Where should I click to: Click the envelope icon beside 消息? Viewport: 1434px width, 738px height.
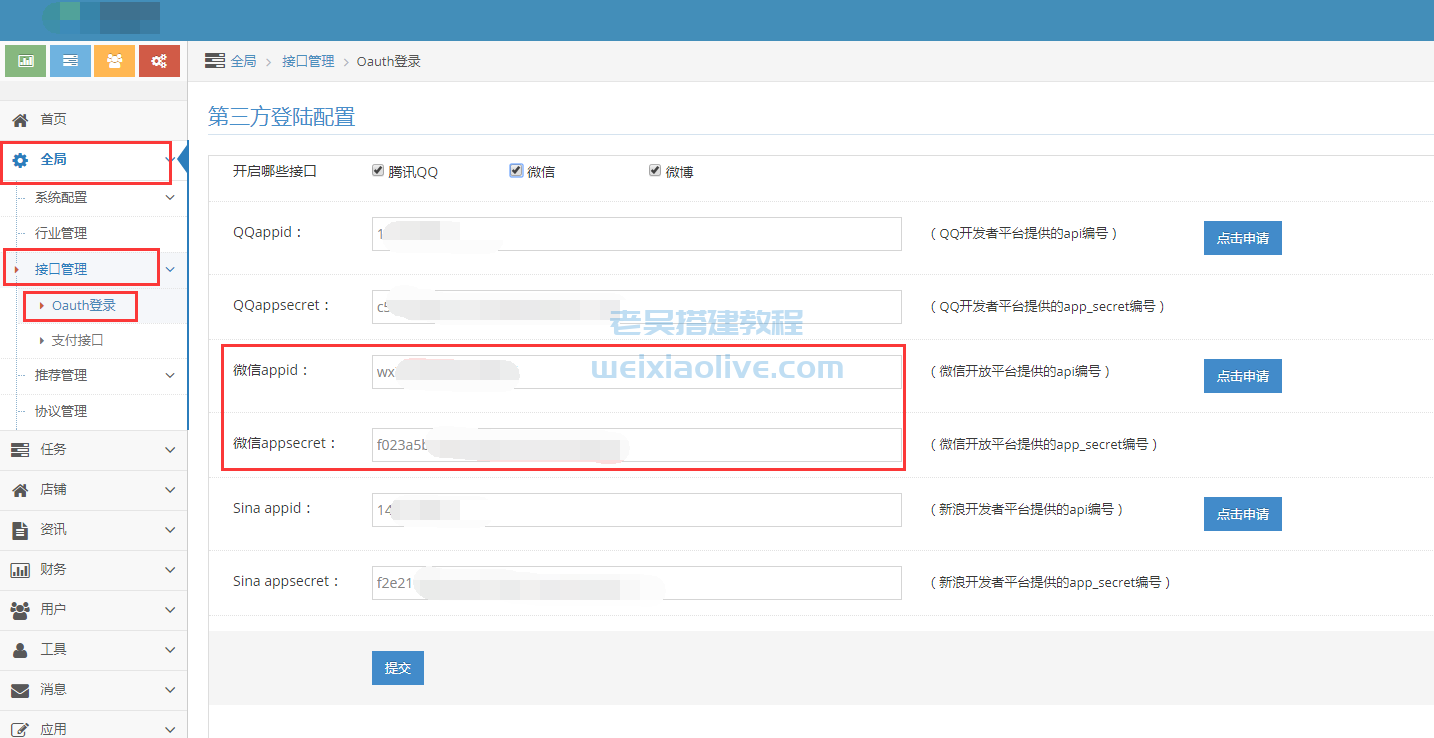[19, 690]
